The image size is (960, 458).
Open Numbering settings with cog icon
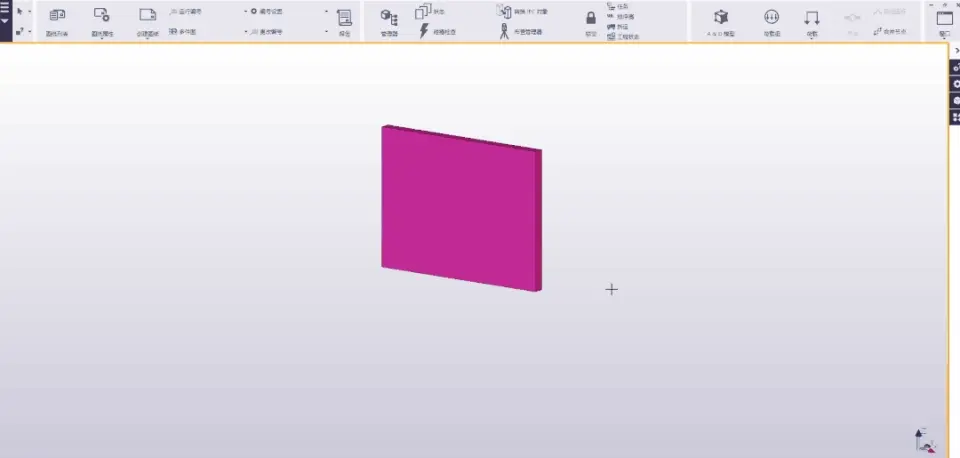point(267,11)
